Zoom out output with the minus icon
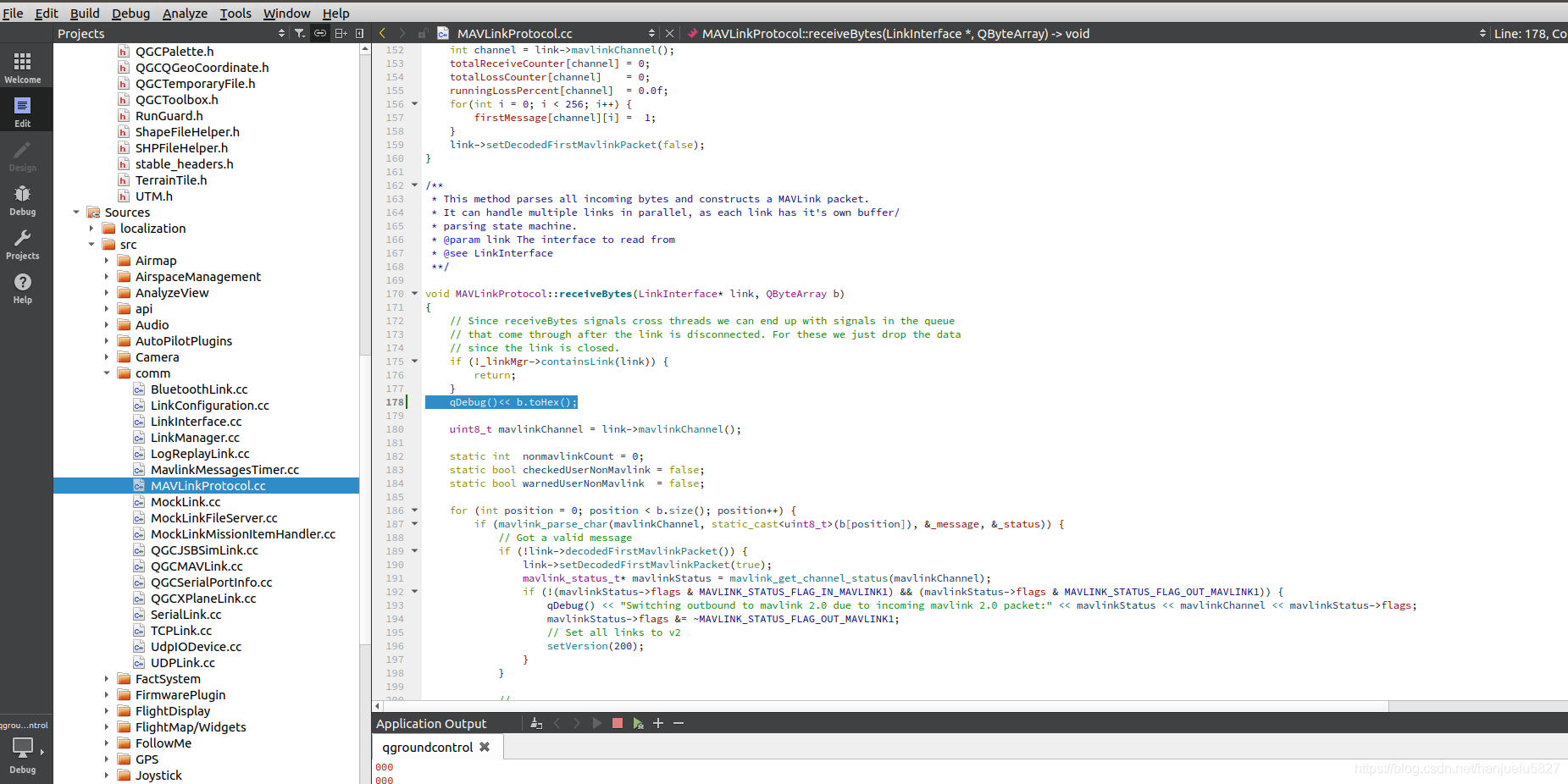1568x784 pixels. [679, 723]
